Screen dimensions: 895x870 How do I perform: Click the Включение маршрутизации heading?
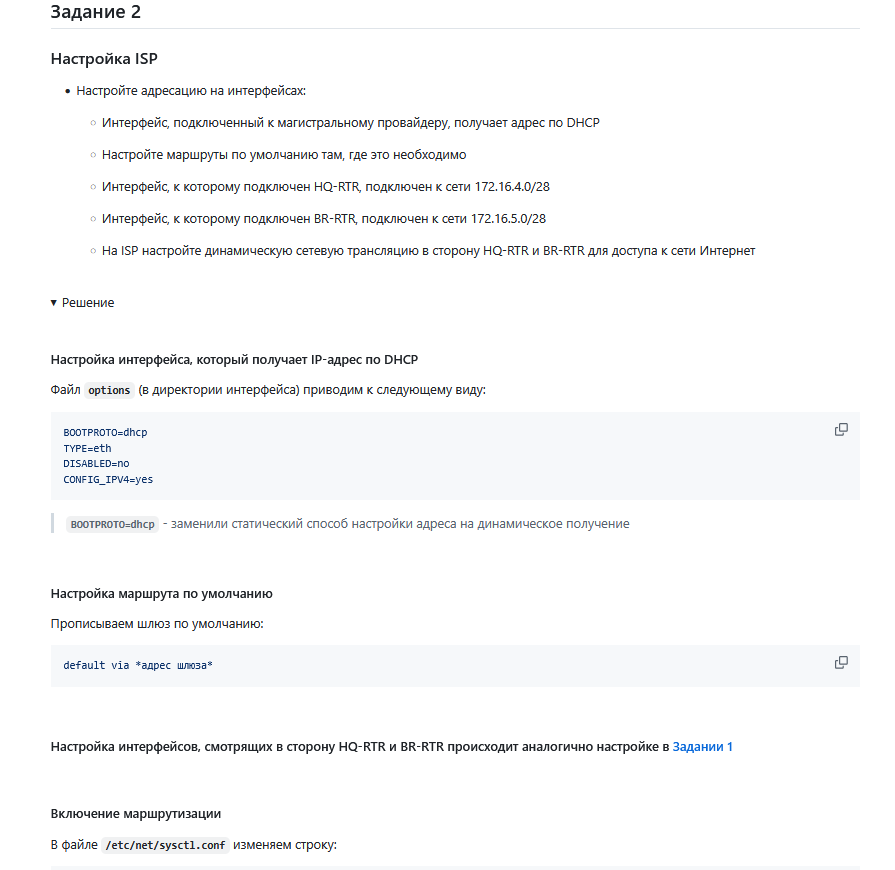tap(136, 813)
